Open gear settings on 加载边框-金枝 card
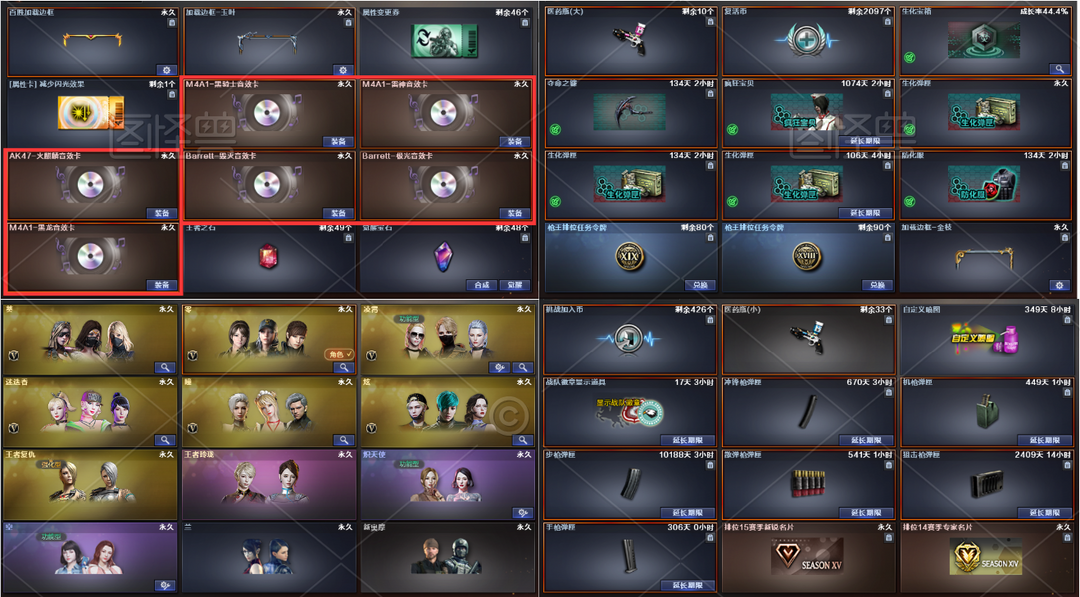 click(x=1059, y=285)
